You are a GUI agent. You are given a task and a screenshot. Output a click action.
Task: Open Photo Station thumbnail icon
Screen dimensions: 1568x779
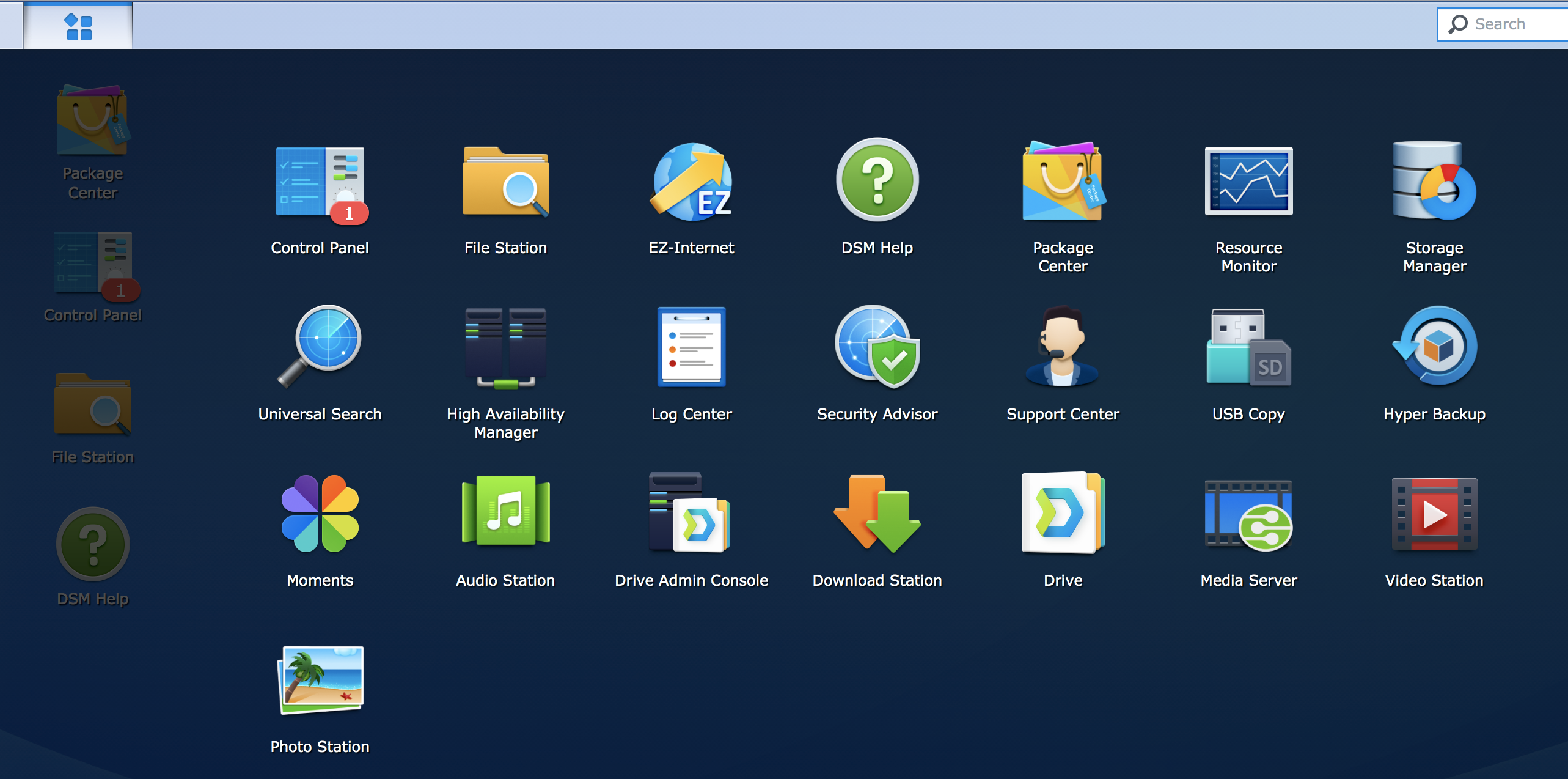pos(321,680)
